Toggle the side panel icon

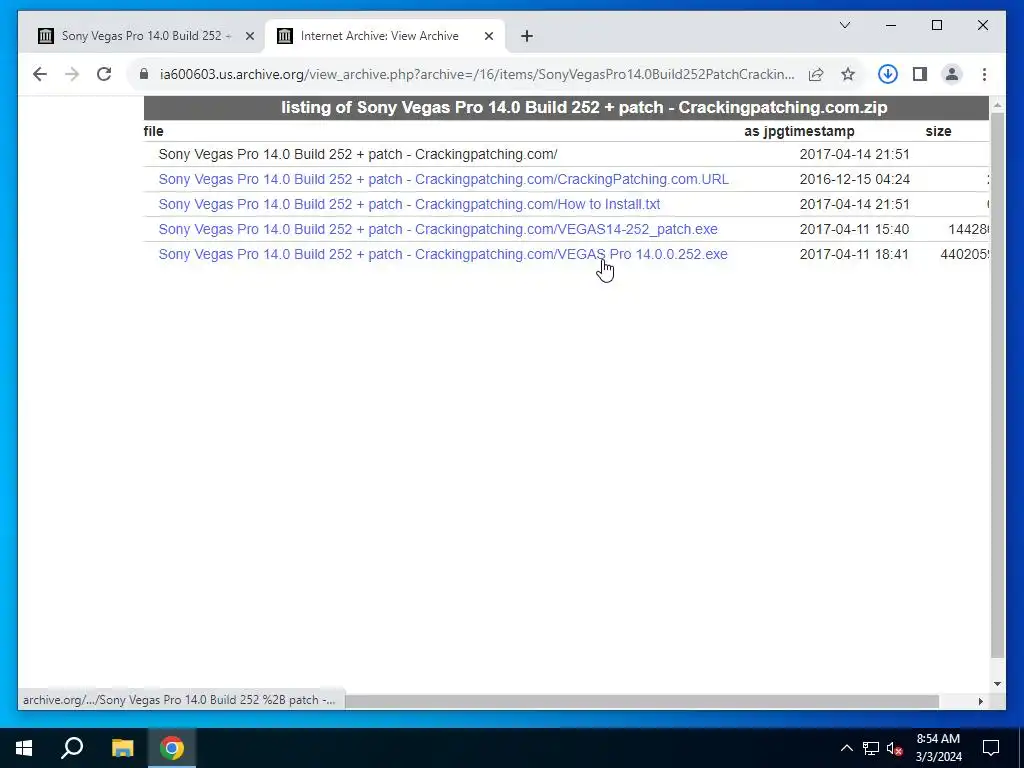pos(920,74)
